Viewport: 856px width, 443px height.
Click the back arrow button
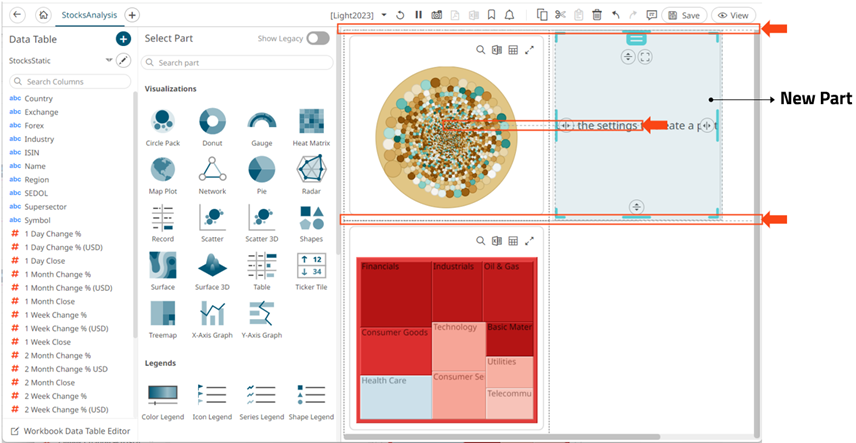pos(17,15)
